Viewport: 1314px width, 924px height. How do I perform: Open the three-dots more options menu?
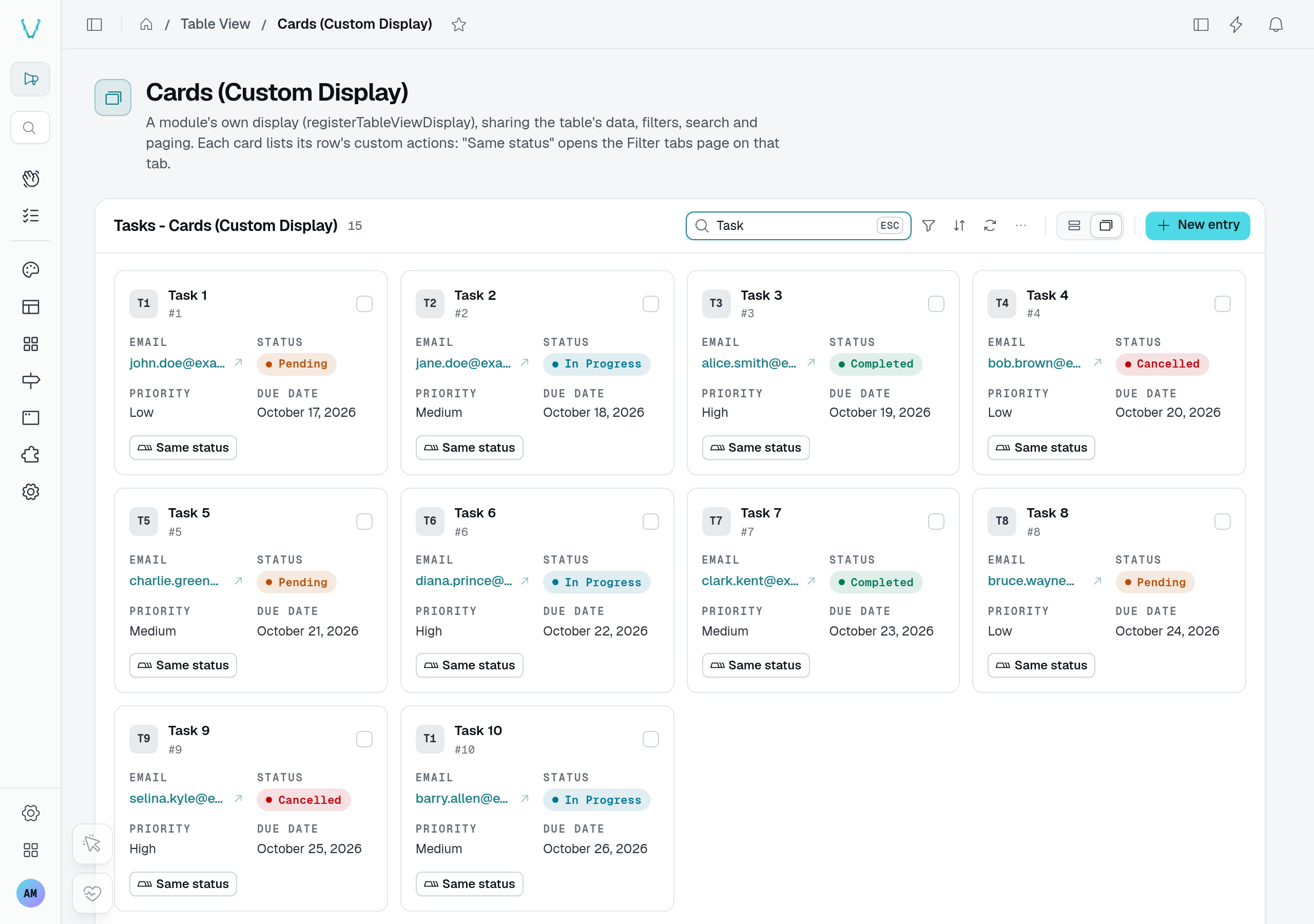[1021, 225]
